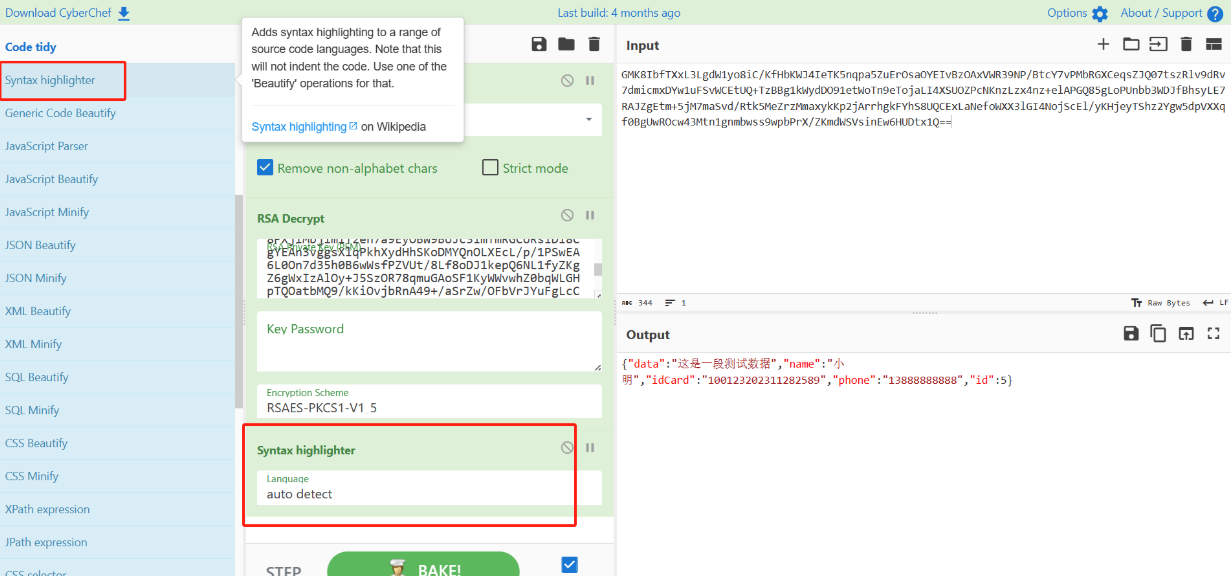Viewport: 1232px width, 576px height.
Task: Enable Strict mode checkbox
Action: 490,167
